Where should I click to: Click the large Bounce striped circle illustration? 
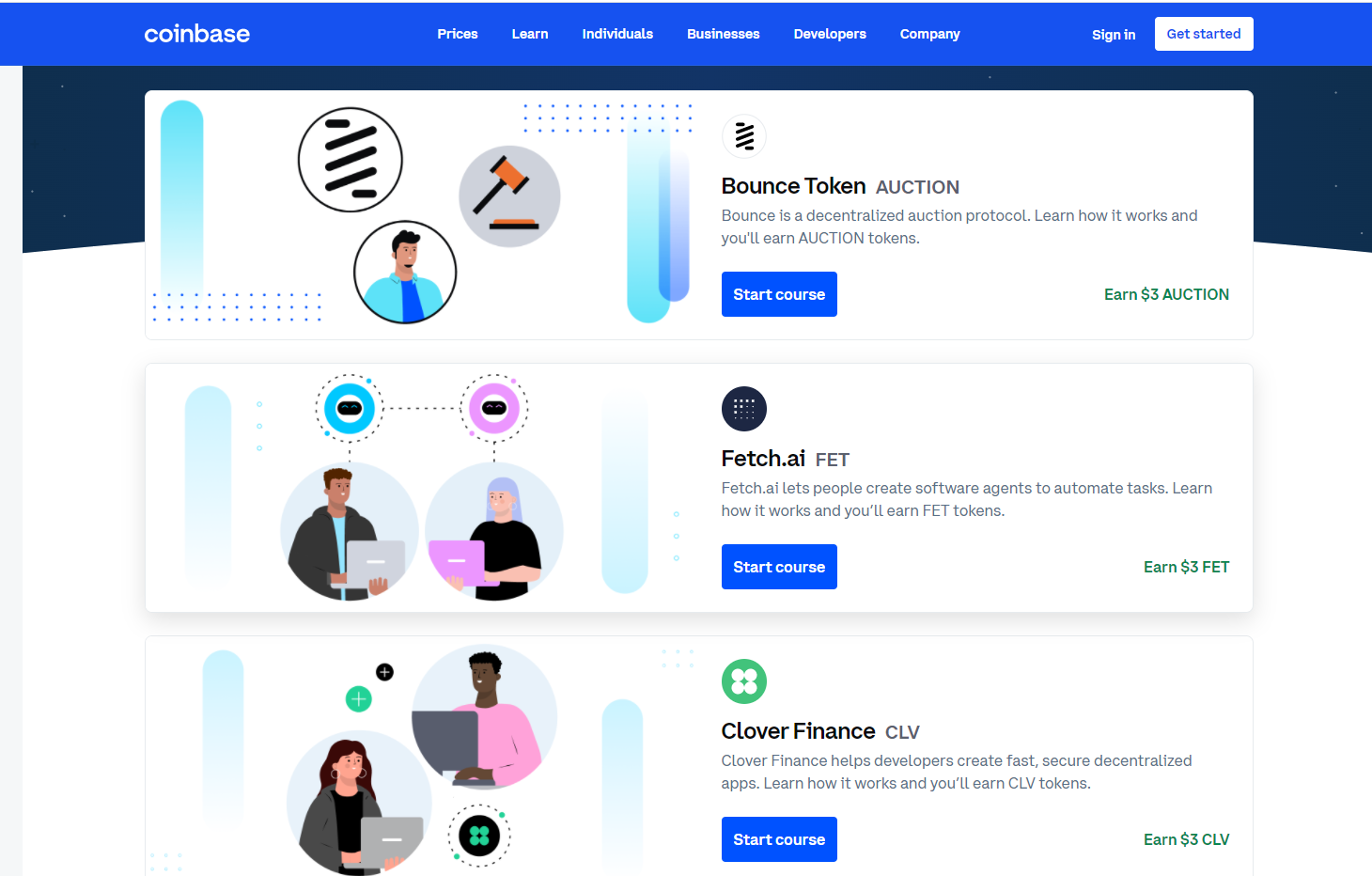pos(351,160)
